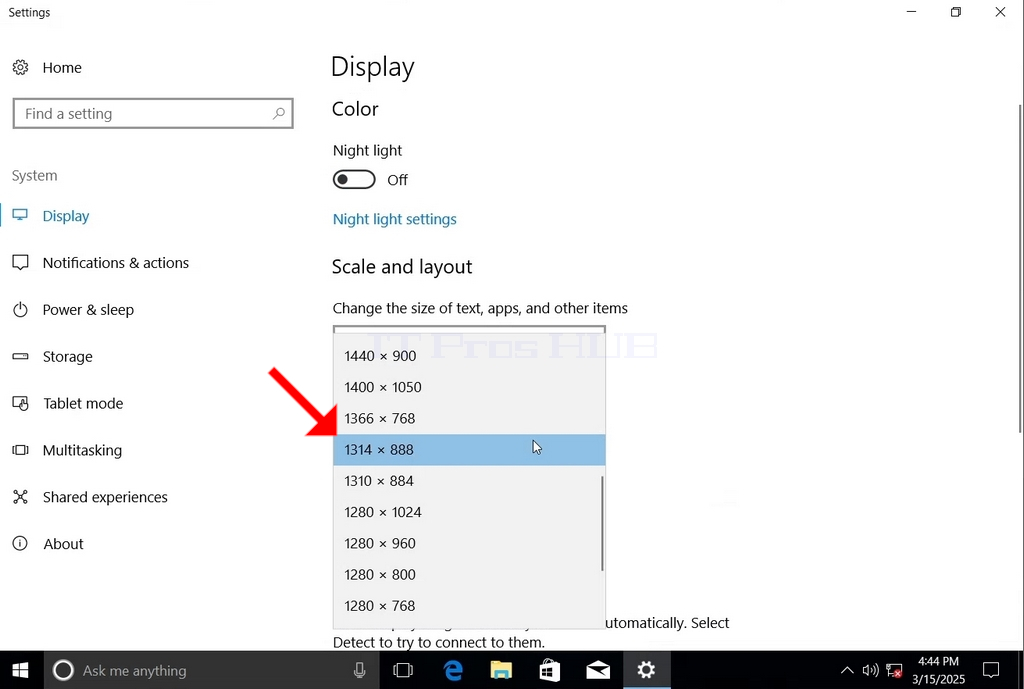Click the search magnifier icon
The image size is (1024, 689).
(x=279, y=114)
